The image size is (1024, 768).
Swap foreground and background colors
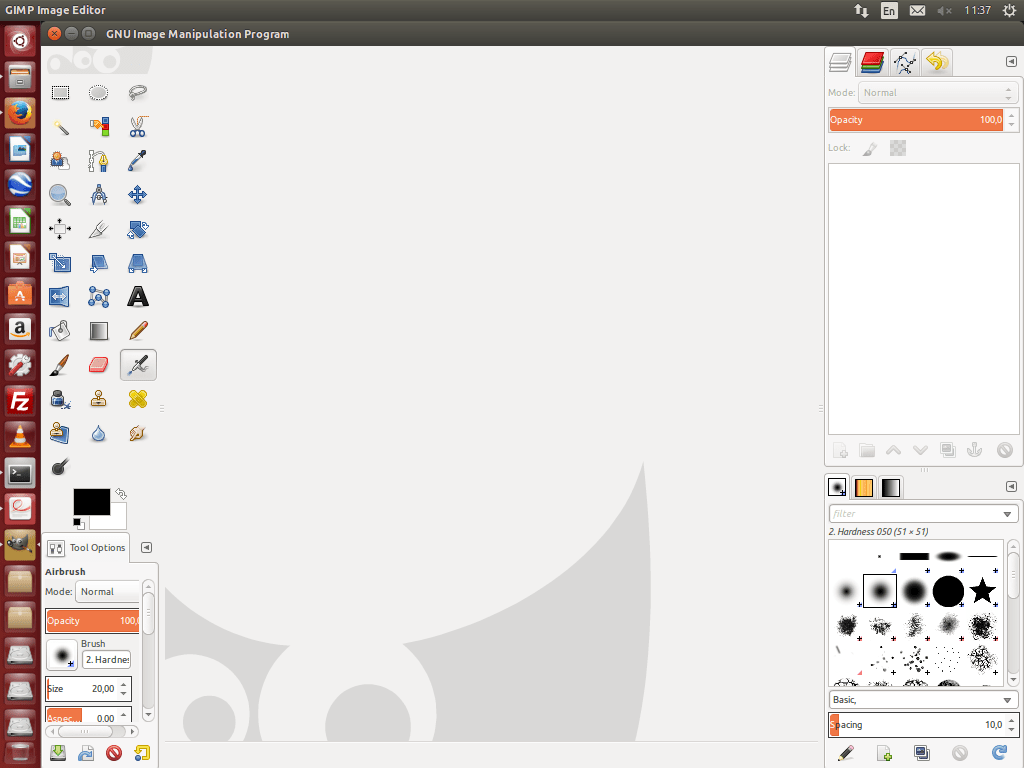121,494
